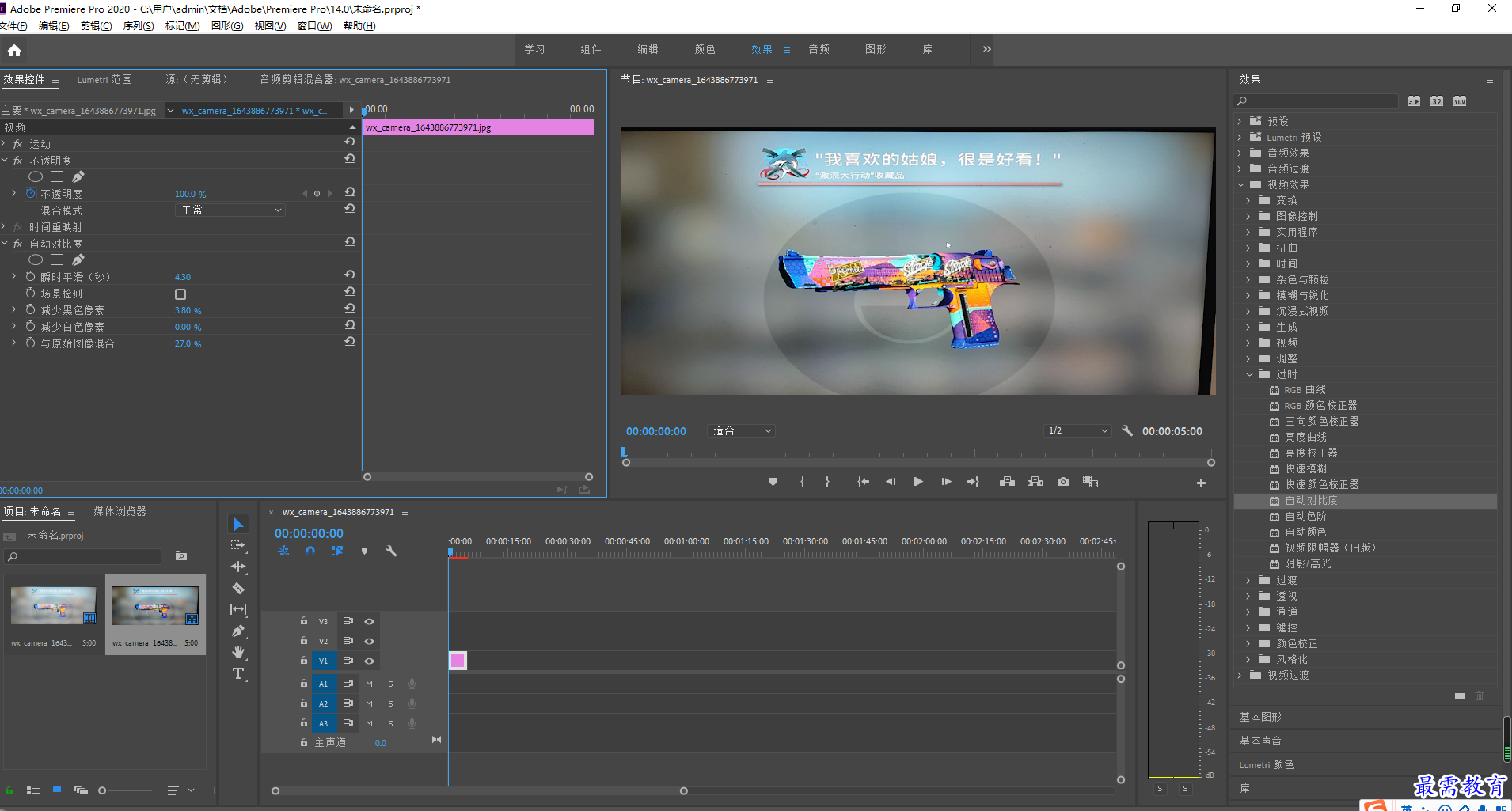Open the File menu

[x=13, y=25]
